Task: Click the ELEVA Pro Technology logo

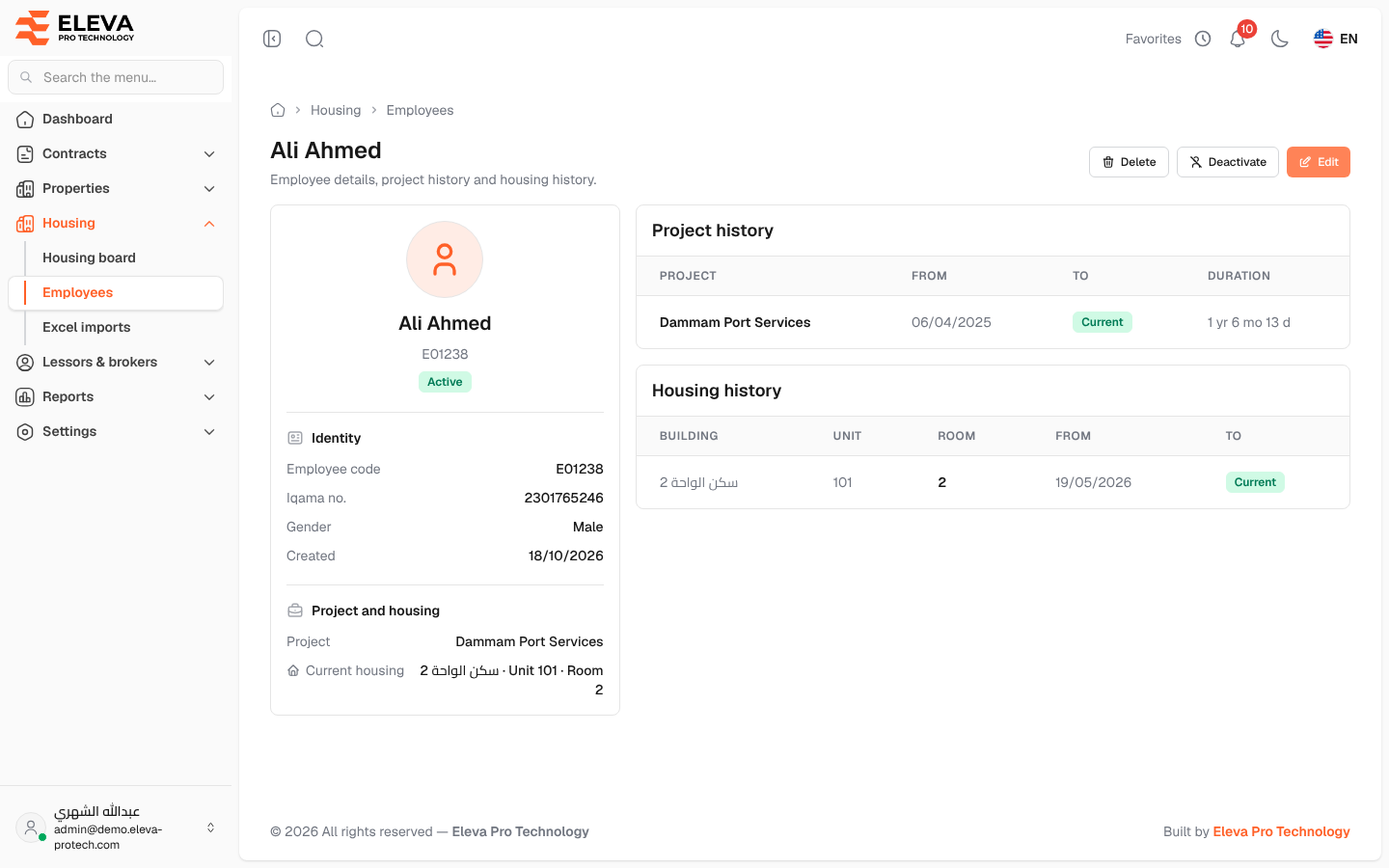Action: coord(75,27)
